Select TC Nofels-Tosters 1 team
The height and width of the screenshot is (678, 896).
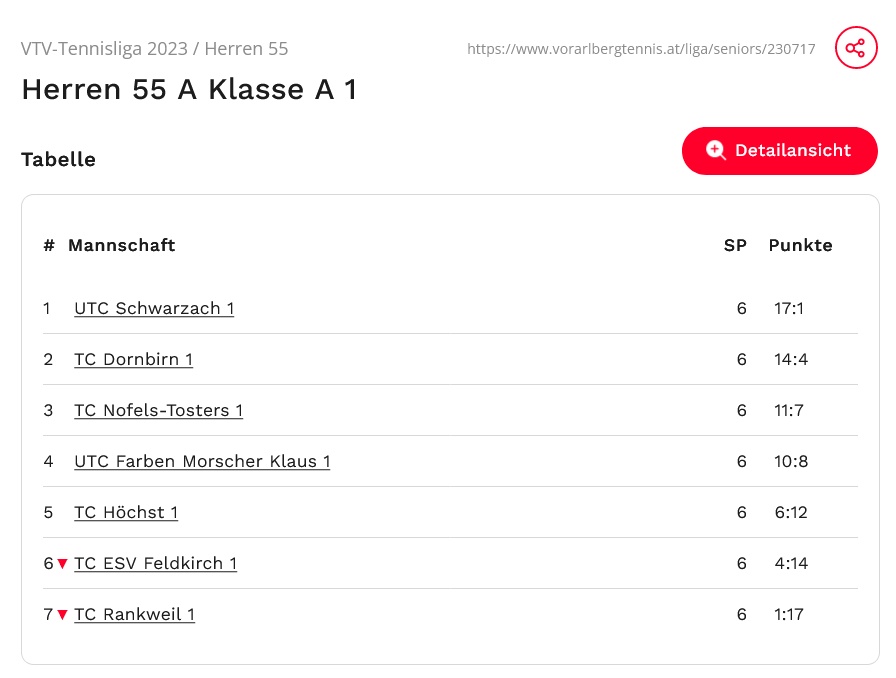tap(158, 410)
